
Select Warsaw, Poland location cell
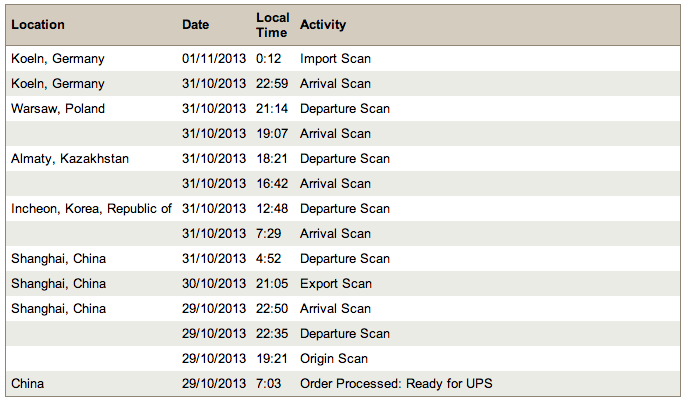[x=58, y=109]
